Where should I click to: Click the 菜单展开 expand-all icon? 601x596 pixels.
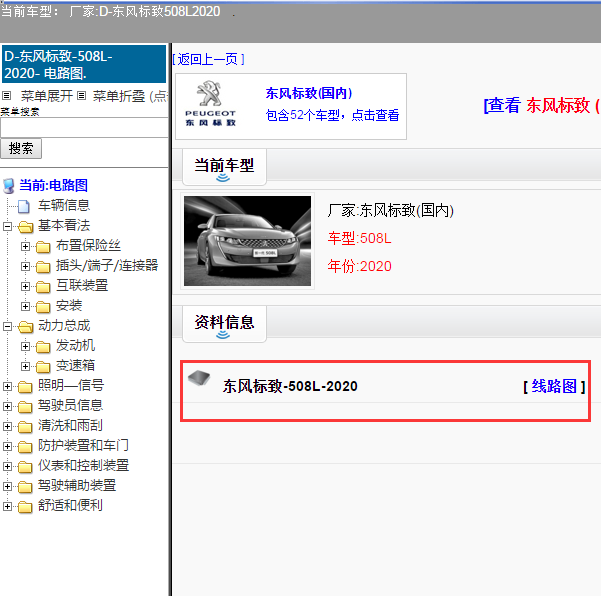[7, 95]
